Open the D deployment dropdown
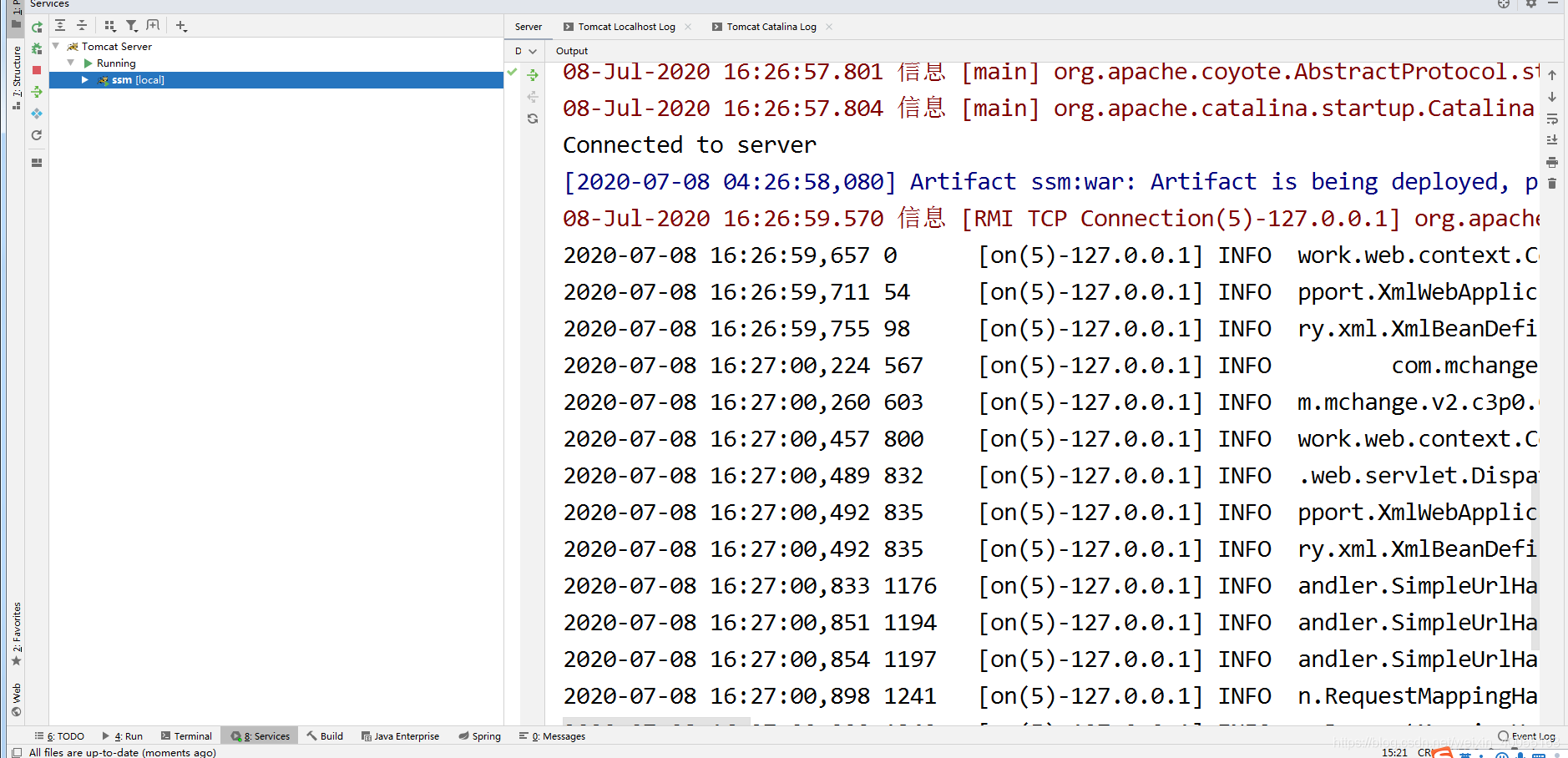This screenshot has height=758, width=1568. tap(525, 51)
